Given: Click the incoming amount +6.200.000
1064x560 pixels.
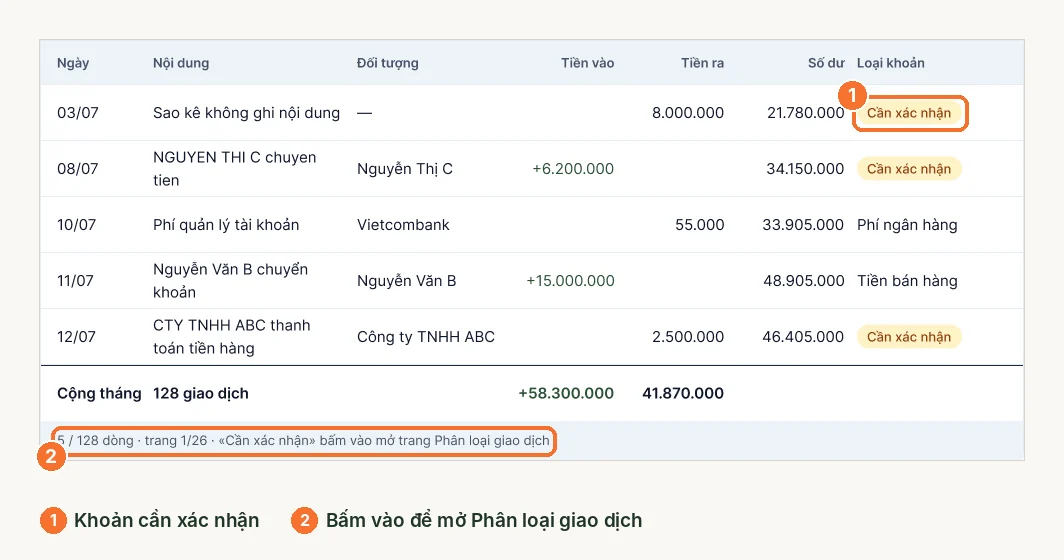Looking at the screenshot, I should tap(573, 169).
